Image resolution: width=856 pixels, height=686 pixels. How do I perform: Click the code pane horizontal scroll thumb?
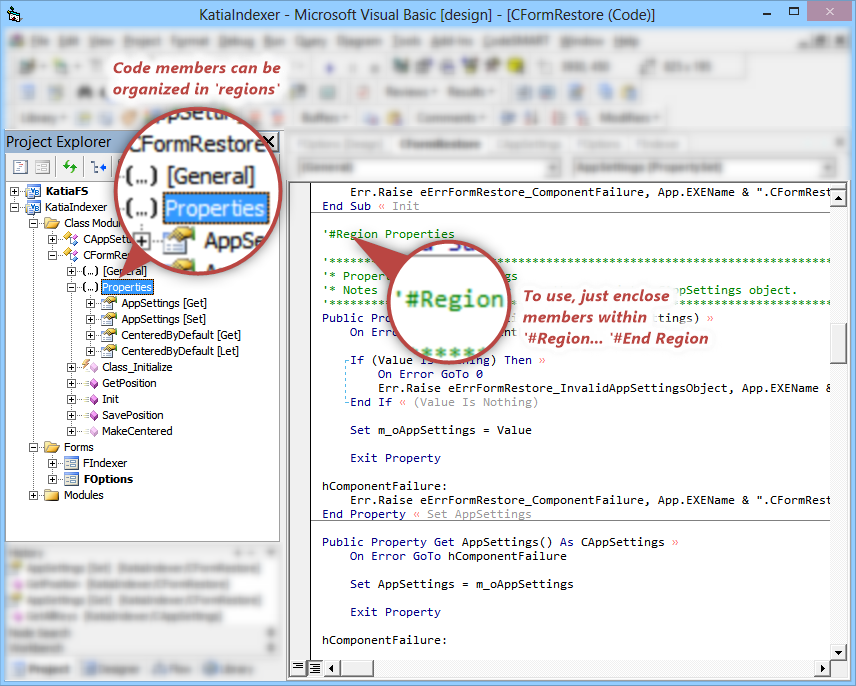pyautogui.click(x=357, y=667)
